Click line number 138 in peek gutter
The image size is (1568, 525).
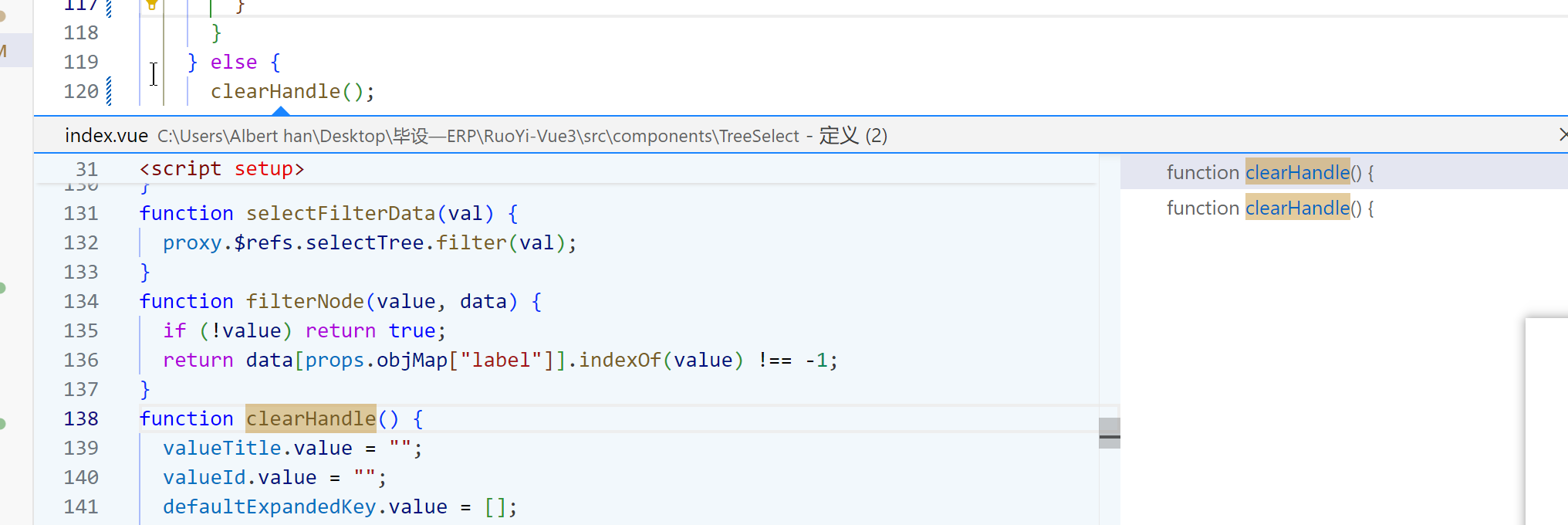(x=81, y=418)
